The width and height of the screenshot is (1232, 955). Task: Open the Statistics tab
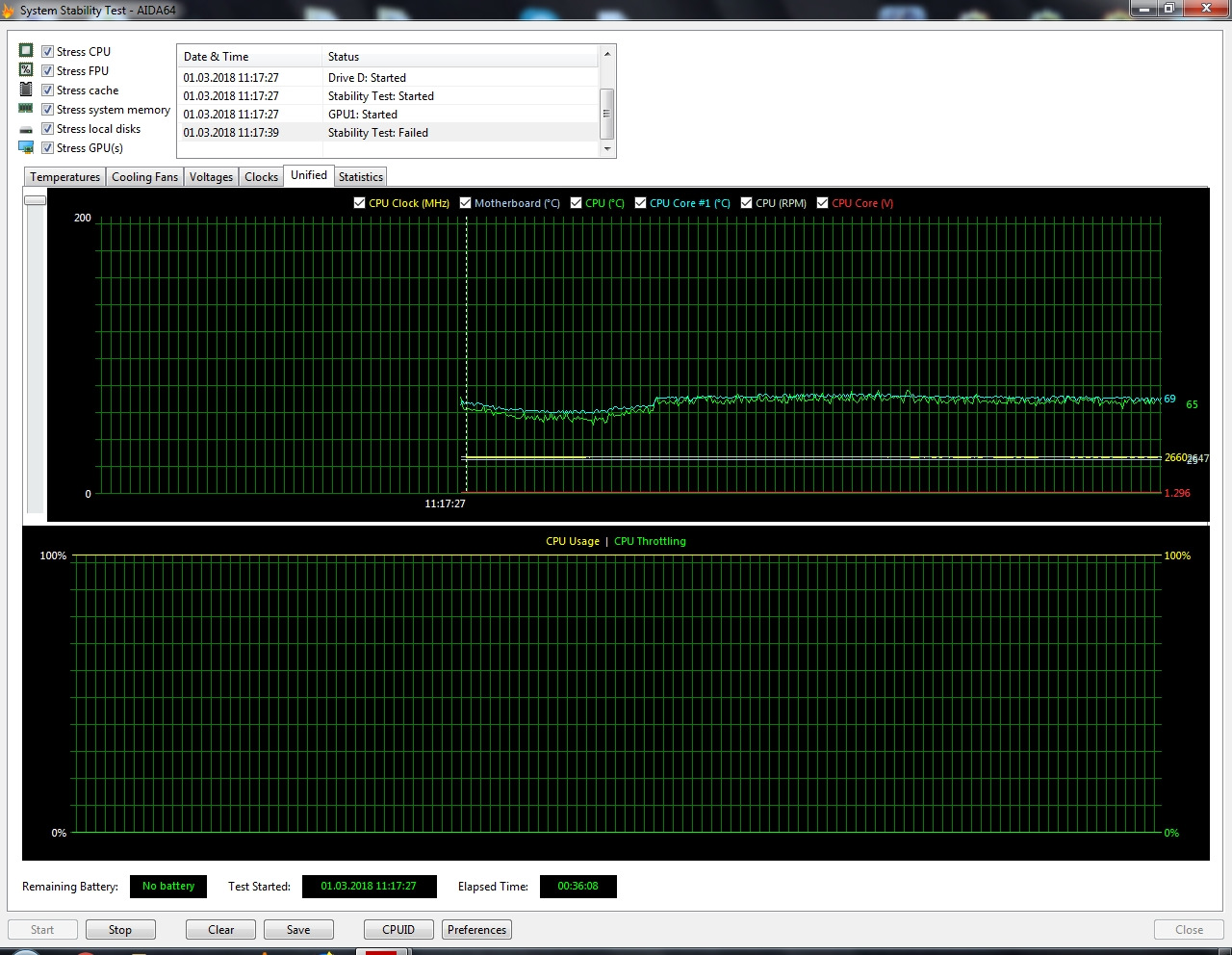pos(361,177)
